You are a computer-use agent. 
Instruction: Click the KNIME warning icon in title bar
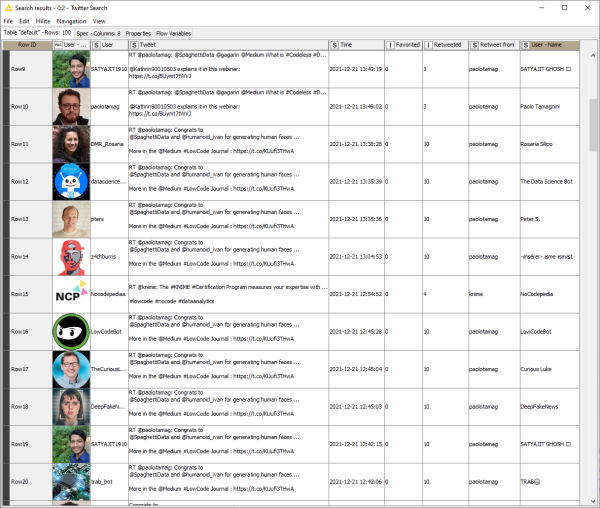8,8
